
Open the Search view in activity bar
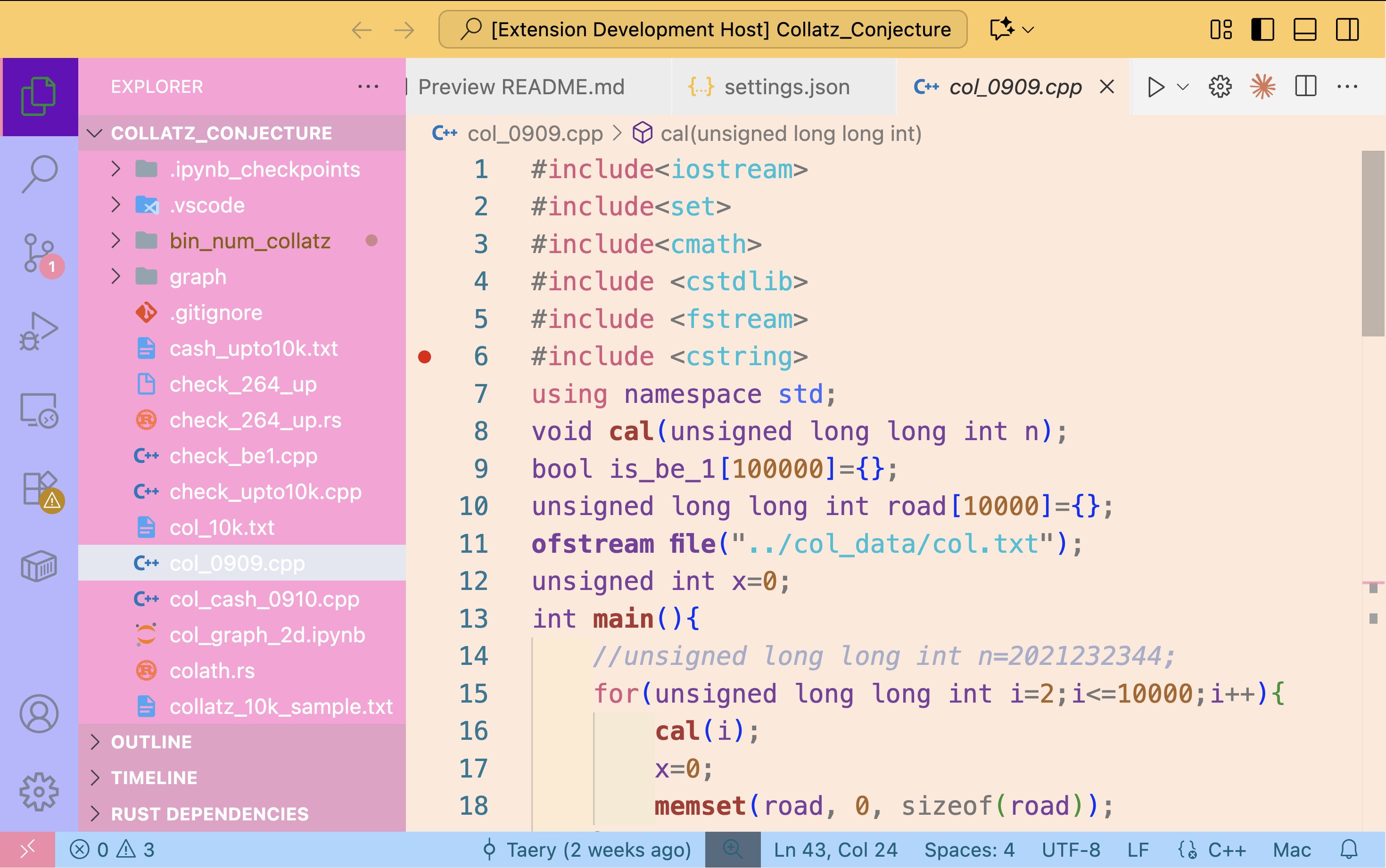click(x=39, y=174)
